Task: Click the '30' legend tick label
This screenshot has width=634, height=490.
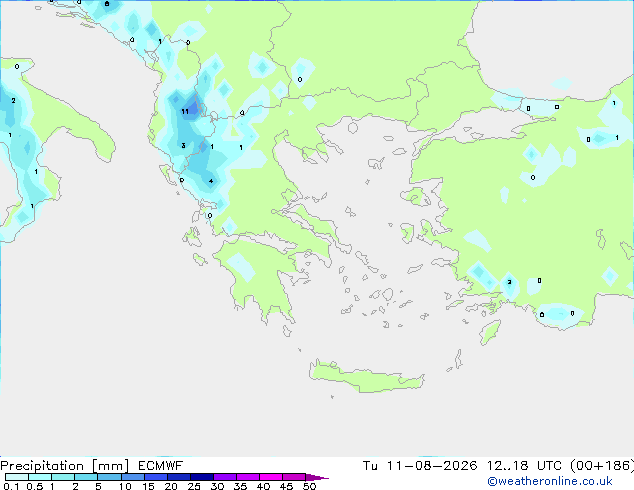Action: tap(217, 486)
